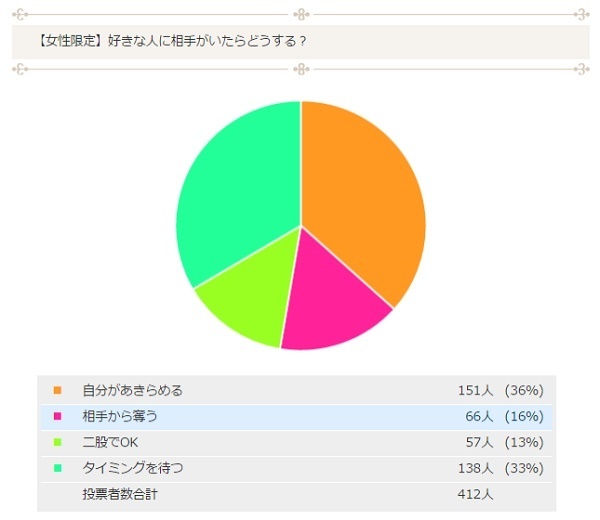Click the teal green pie slice
Image resolution: width=600 pixels, height=520 pixels.
pyautogui.click(x=235, y=195)
